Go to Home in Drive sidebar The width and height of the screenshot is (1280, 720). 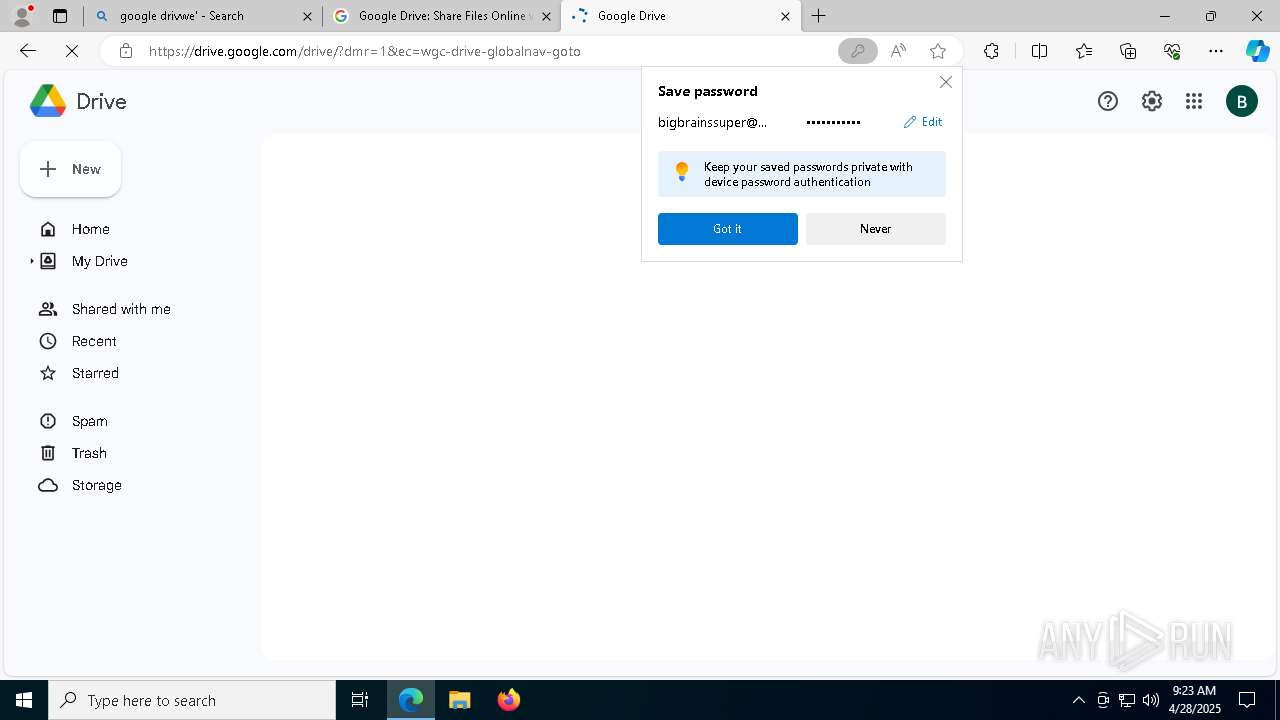tap(90, 229)
